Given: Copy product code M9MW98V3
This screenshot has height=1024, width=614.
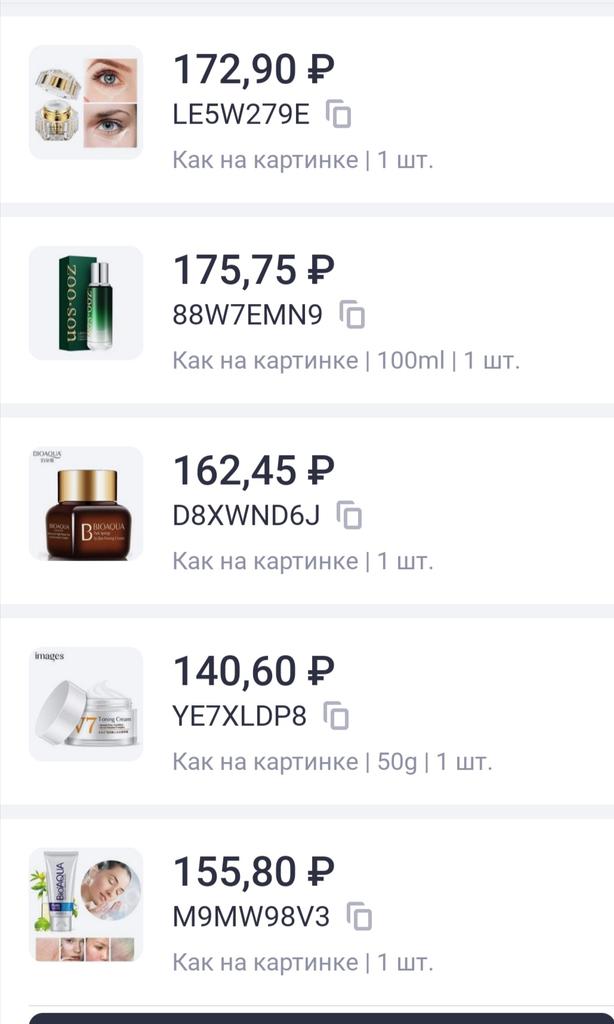Looking at the screenshot, I should click(359, 917).
